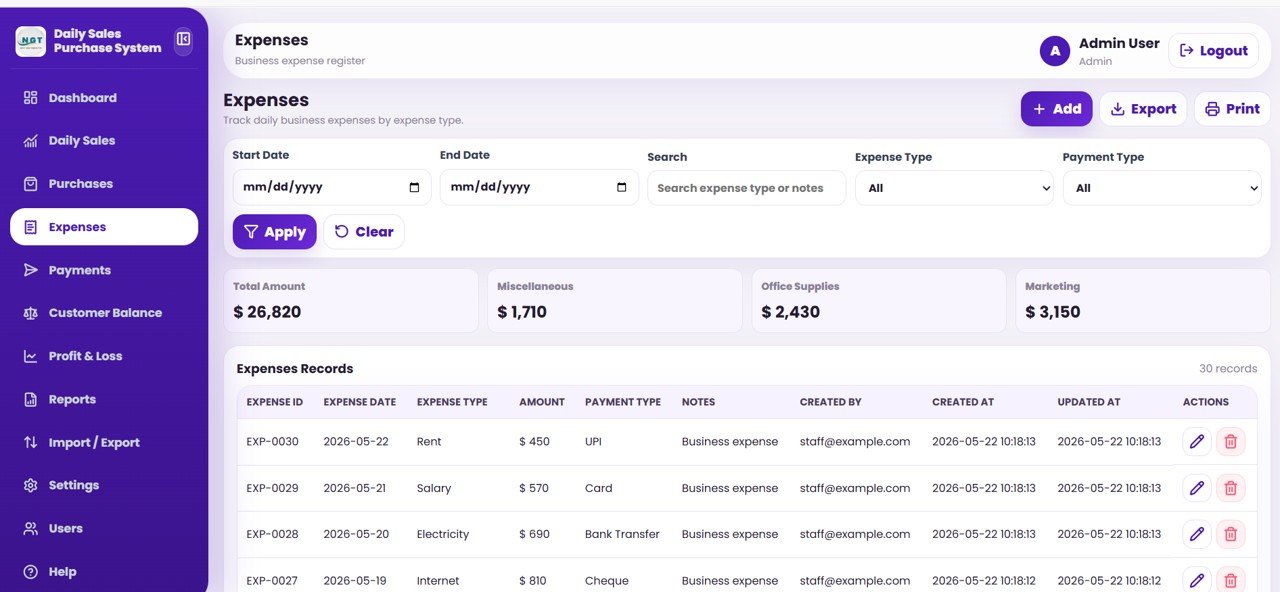The image size is (1280, 592).
Task: Edit expense EXP-0029 with pencil icon
Action: click(1197, 488)
